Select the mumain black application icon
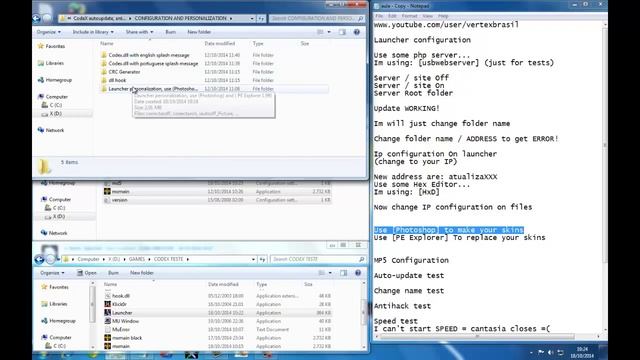The width and height of the screenshot is (640, 360). (107, 338)
